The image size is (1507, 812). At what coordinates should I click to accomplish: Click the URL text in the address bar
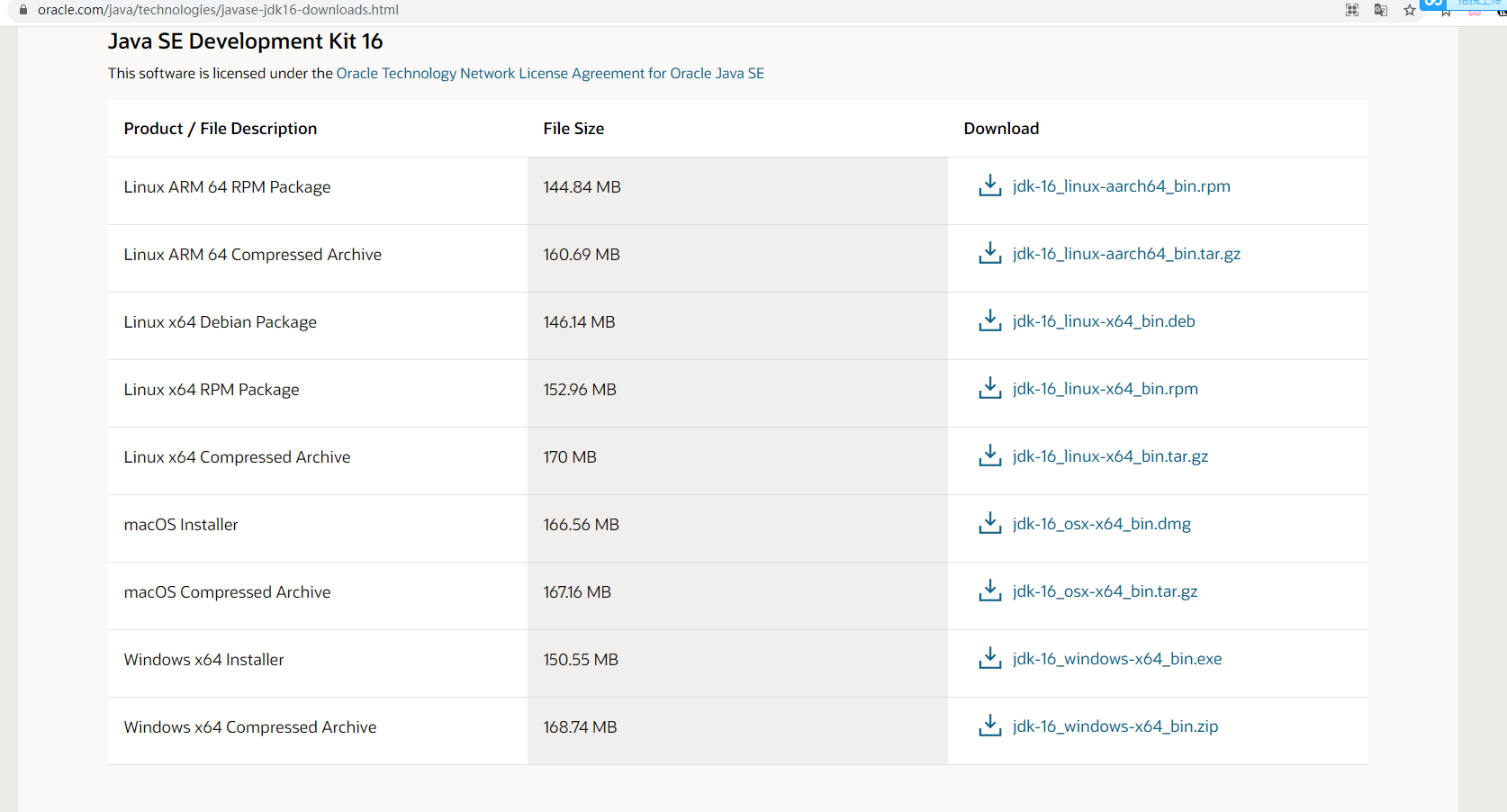[x=218, y=10]
